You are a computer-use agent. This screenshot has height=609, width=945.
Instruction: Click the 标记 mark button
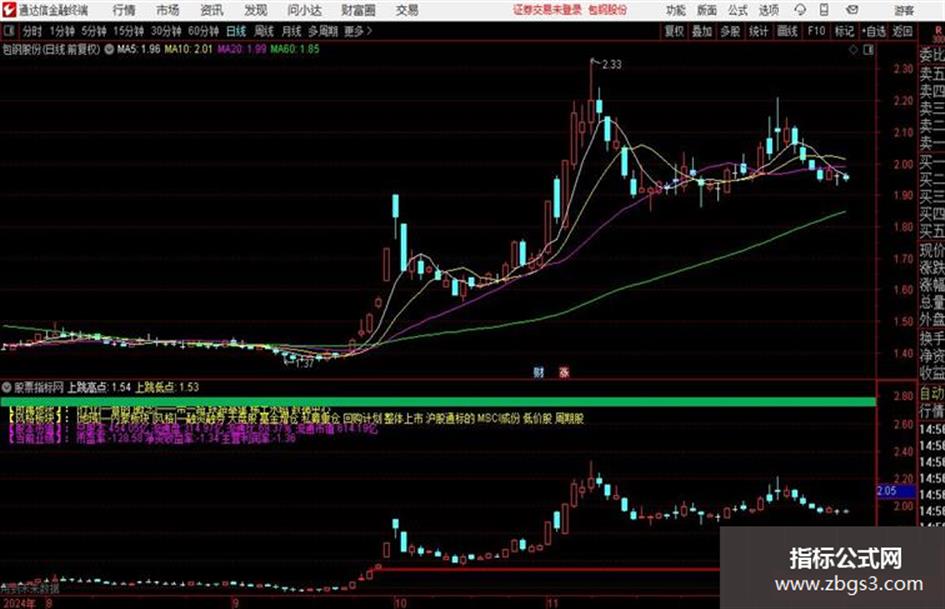844,31
